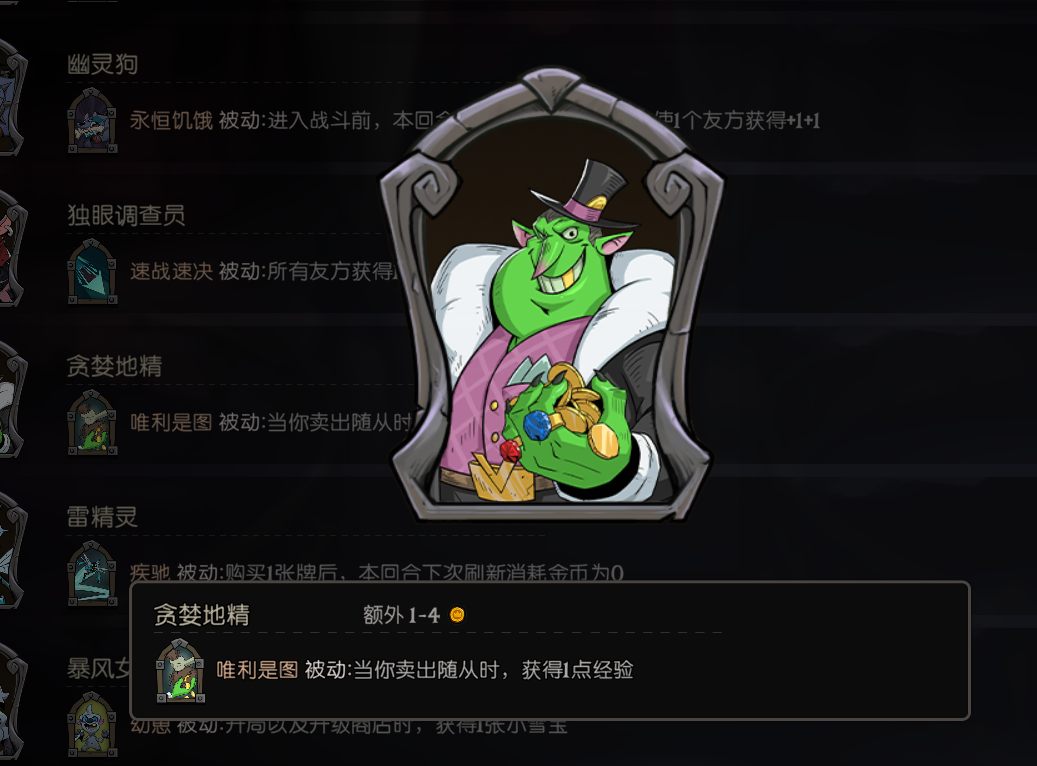Click the 速战速决 skill name text

[171, 271]
